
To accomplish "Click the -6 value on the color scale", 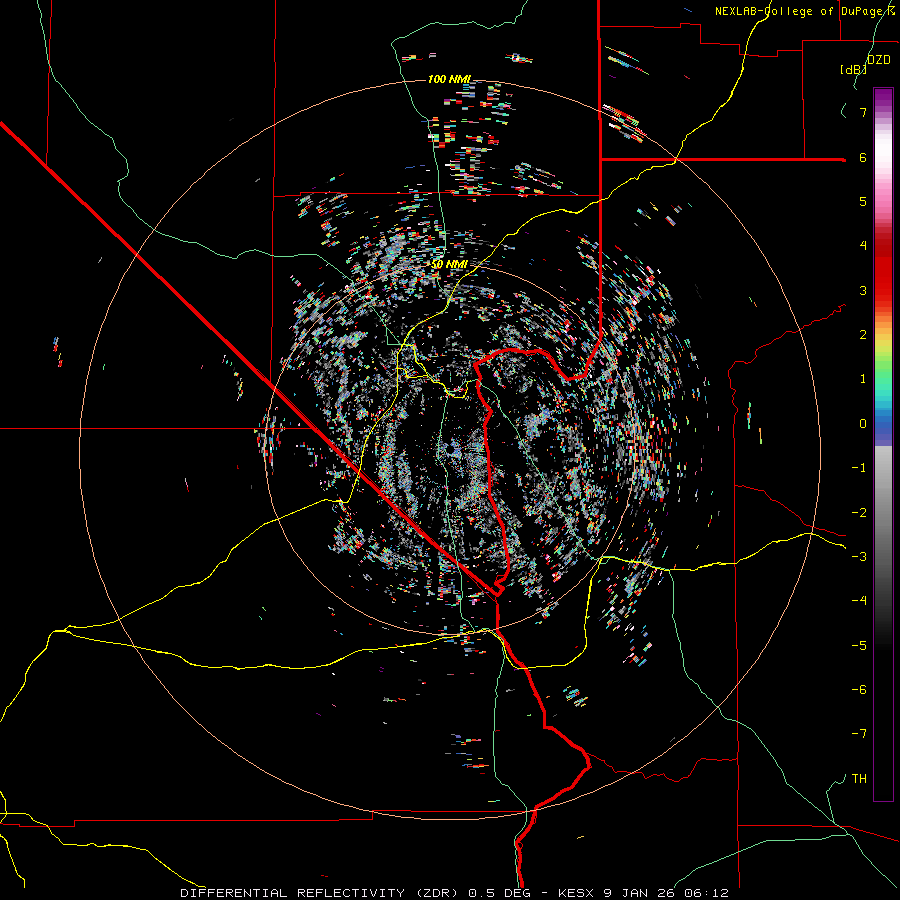I will (859, 689).
